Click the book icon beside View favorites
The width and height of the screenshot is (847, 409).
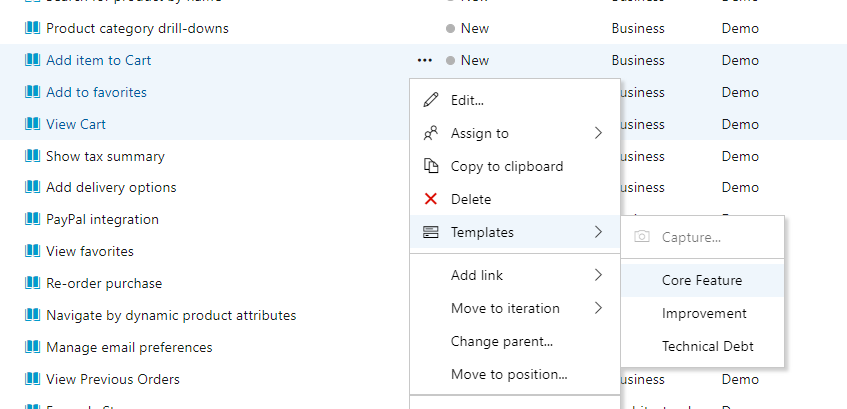point(32,251)
